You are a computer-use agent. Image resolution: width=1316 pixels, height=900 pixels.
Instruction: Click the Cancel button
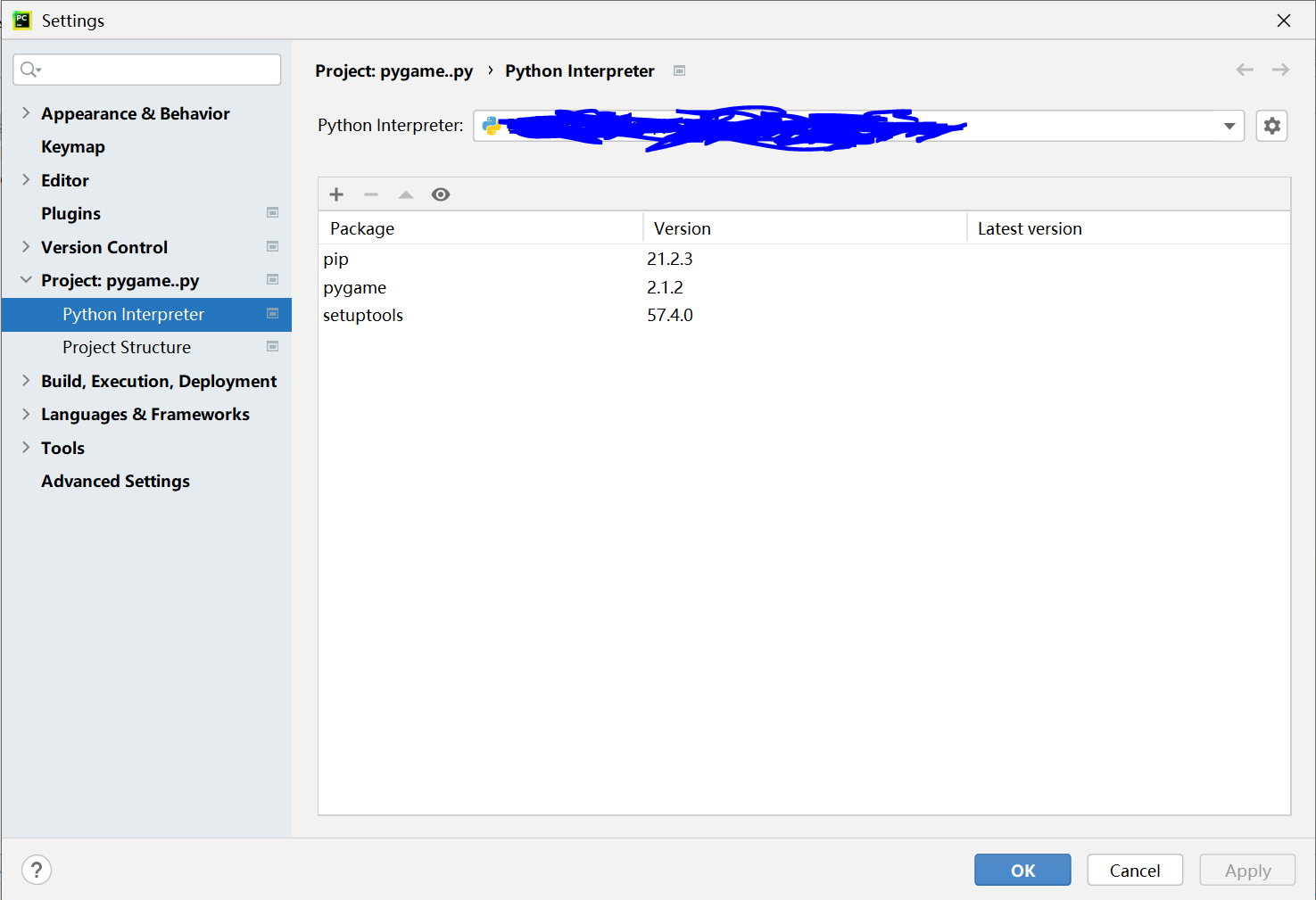coord(1135,870)
